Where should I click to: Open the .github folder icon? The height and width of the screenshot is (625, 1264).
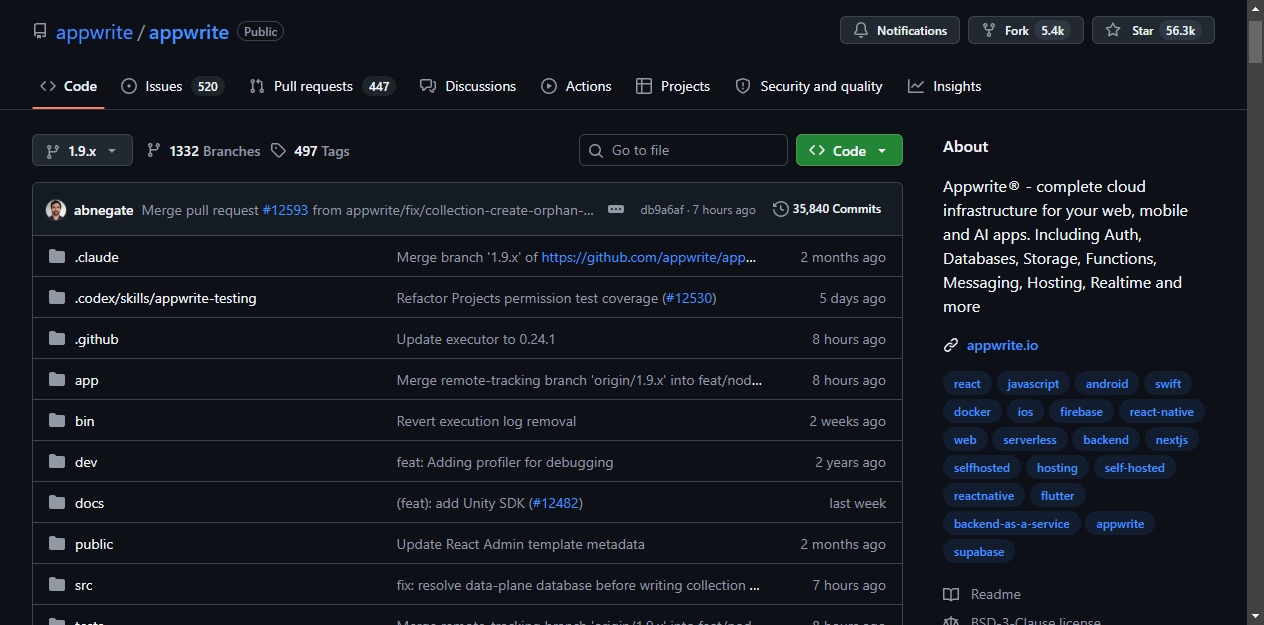point(57,339)
